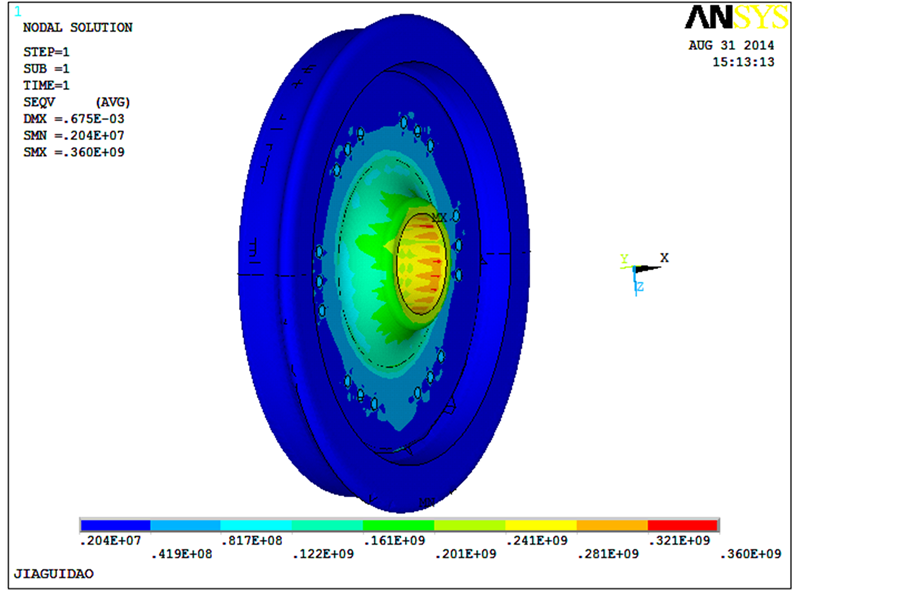Click the AUG 31 2014 date stamp

pos(731,45)
